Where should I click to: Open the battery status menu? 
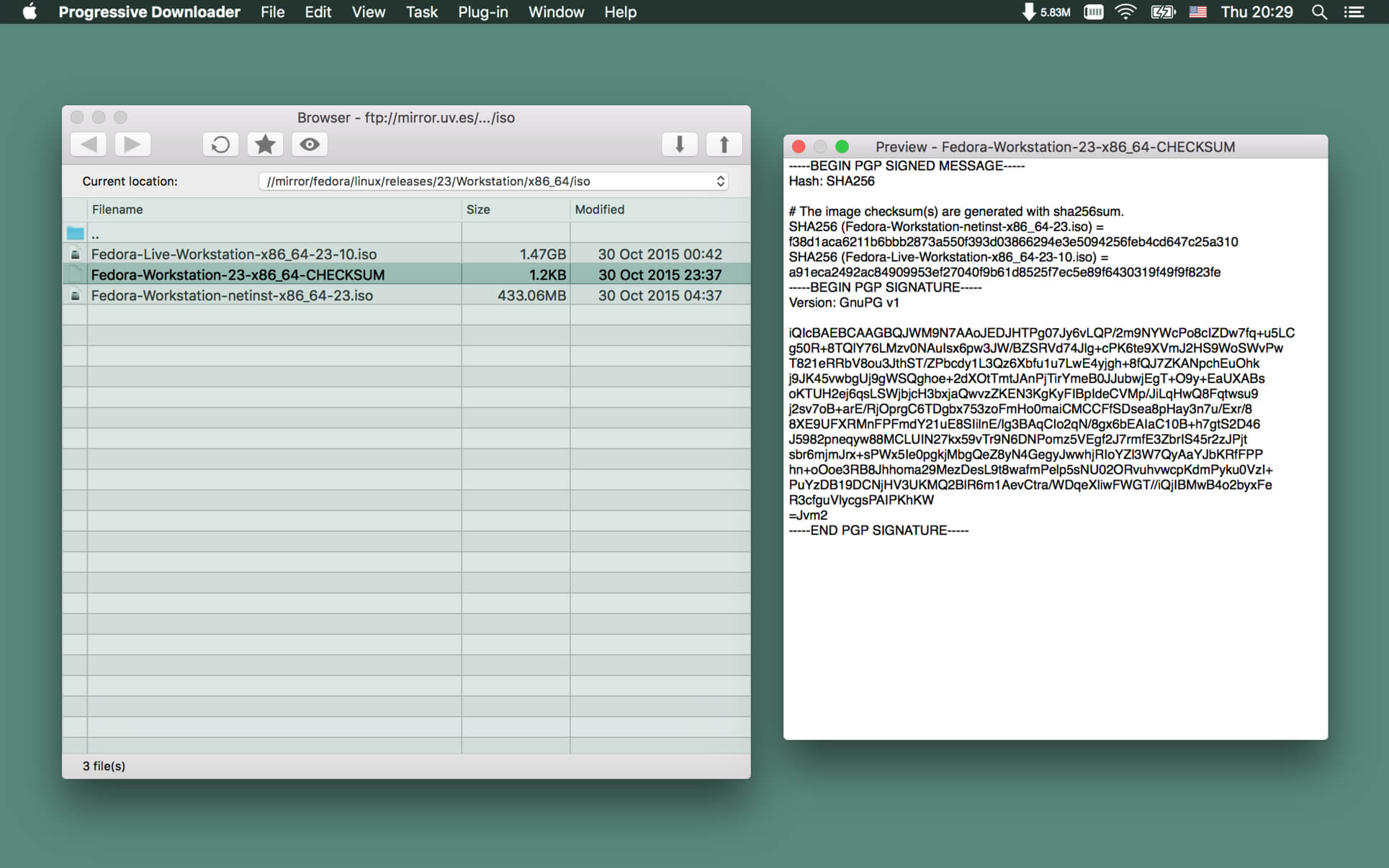coord(1163,12)
